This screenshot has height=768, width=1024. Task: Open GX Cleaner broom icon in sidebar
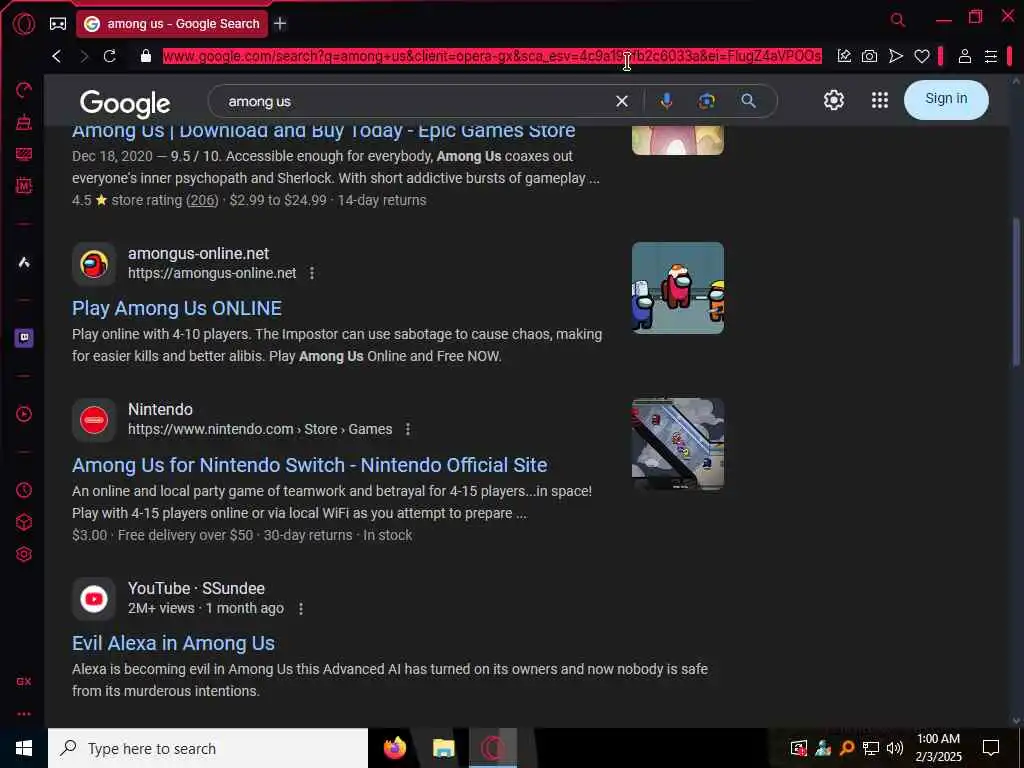pos(24,121)
